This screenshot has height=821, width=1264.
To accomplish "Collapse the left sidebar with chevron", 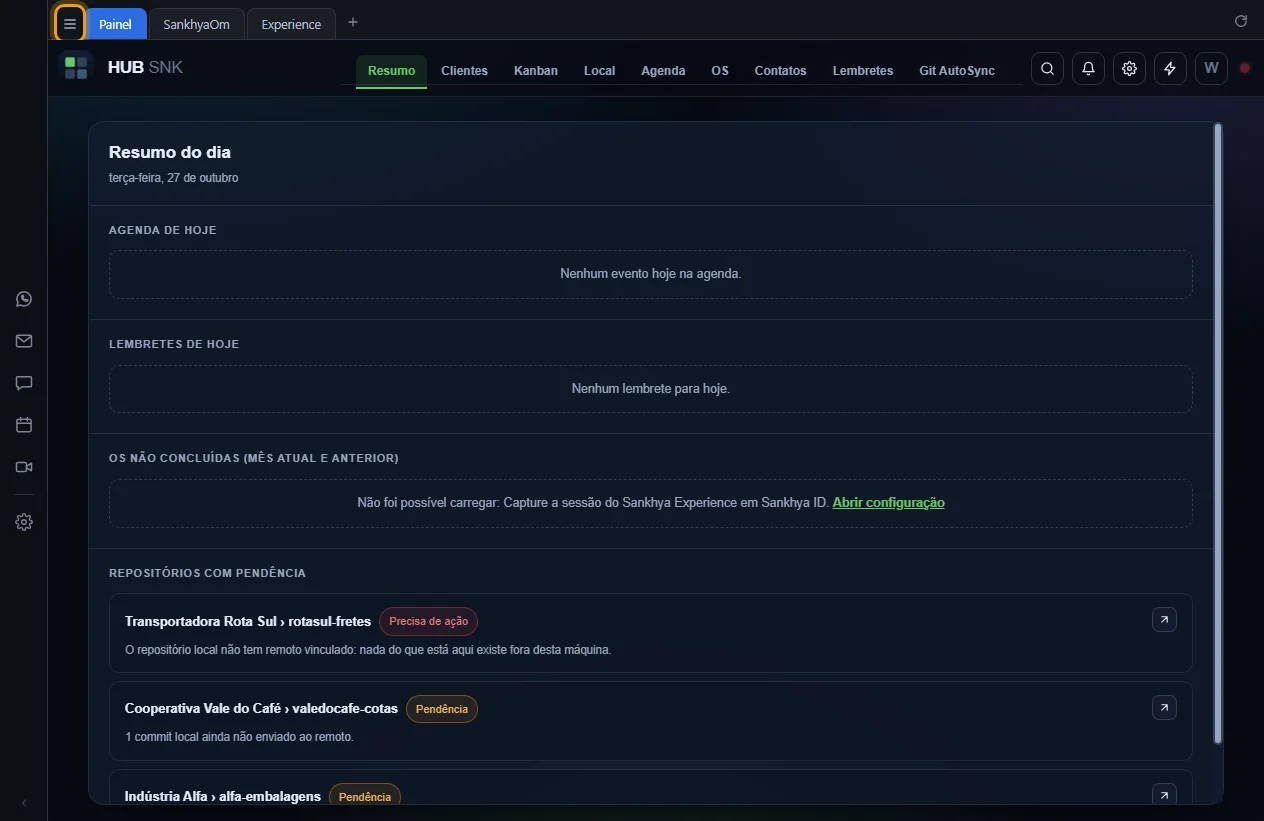I will tap(24, 803).
